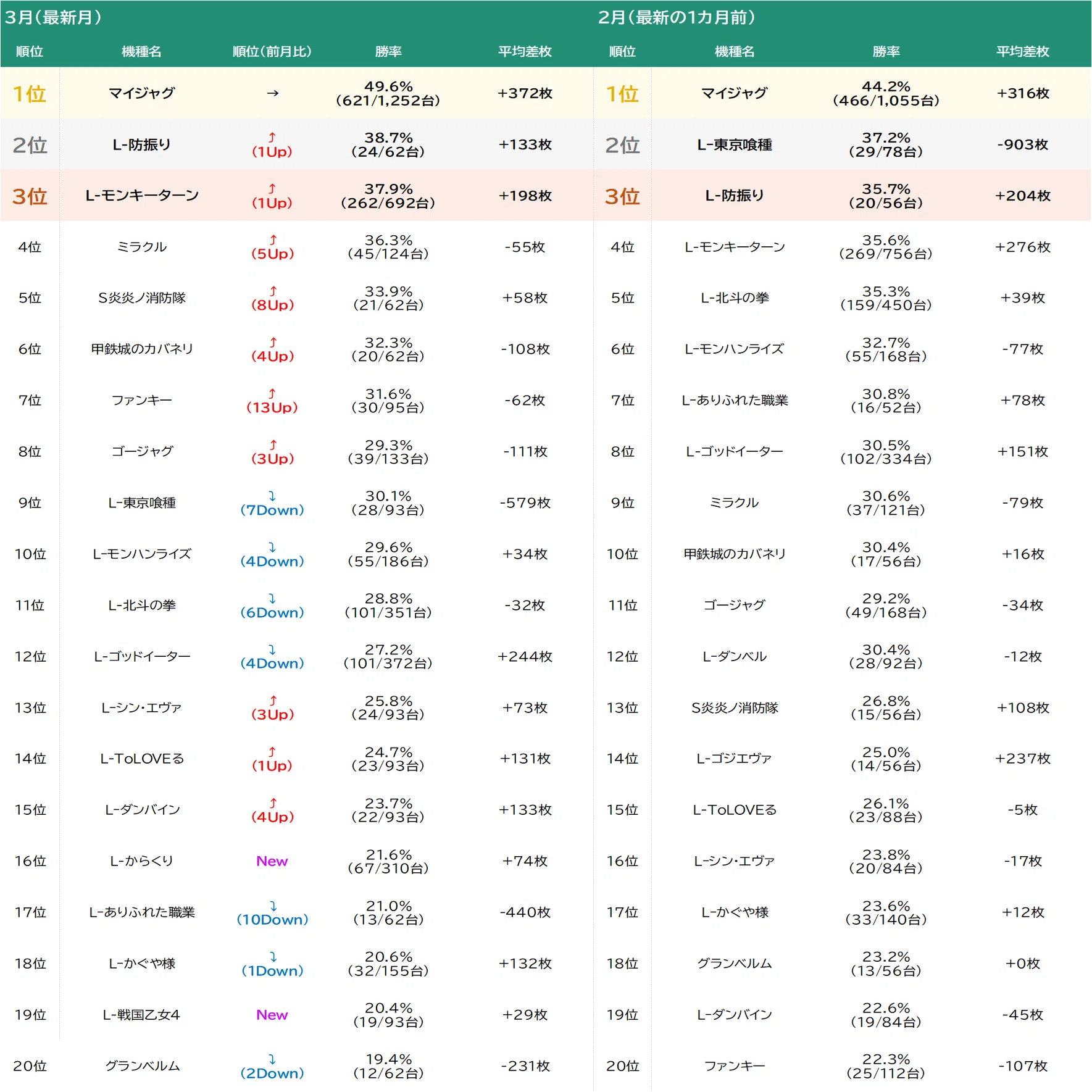Screen dimensions: 1092x1092
Task: Select the '38.7% (24/62台)' win rate
Action: pos(388,144)
